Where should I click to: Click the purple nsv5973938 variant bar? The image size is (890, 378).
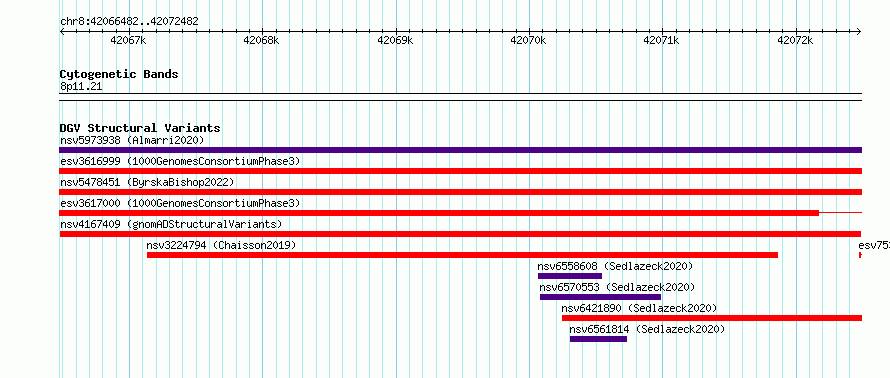pos(461,150)
